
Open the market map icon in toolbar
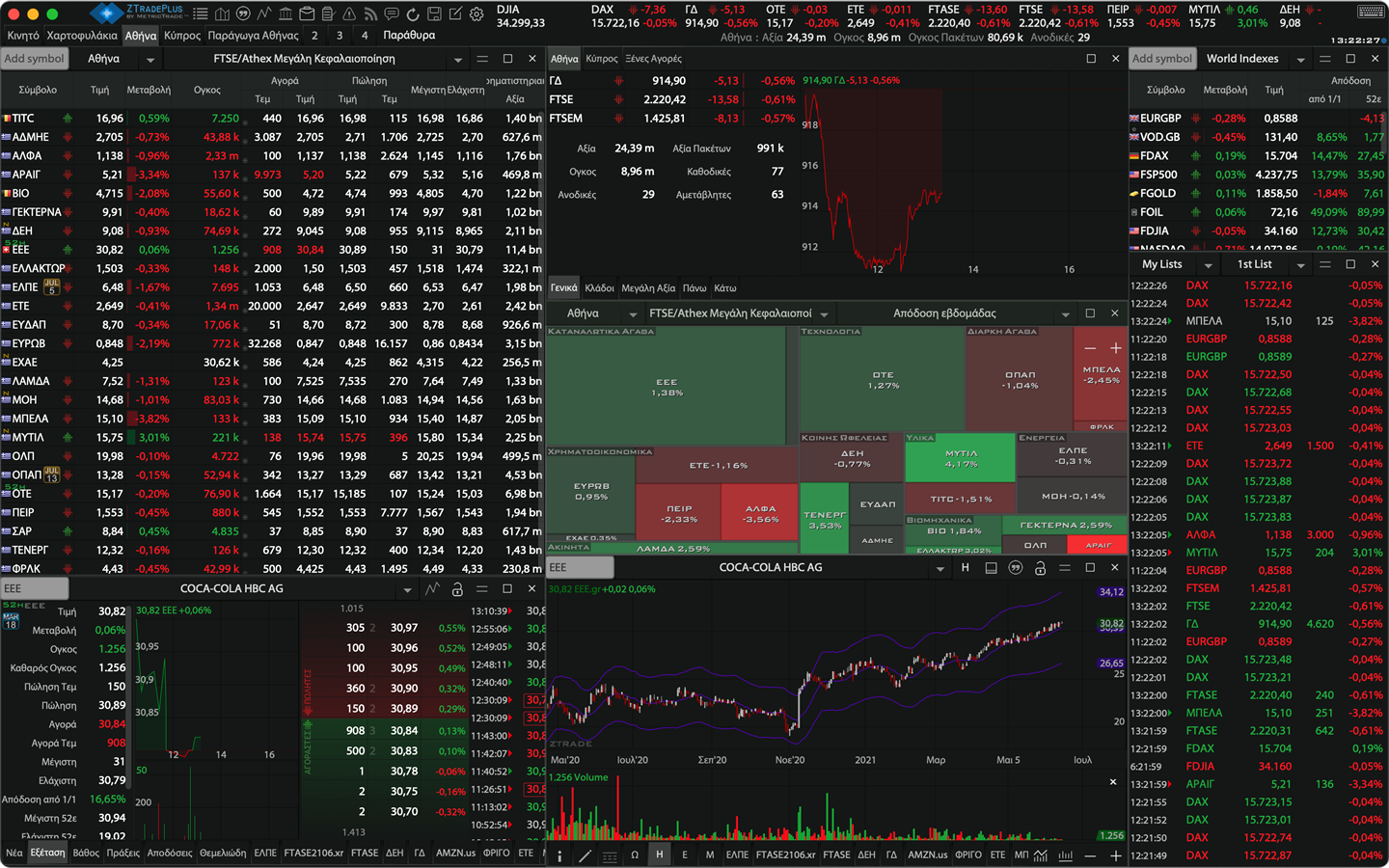(222, 14)
